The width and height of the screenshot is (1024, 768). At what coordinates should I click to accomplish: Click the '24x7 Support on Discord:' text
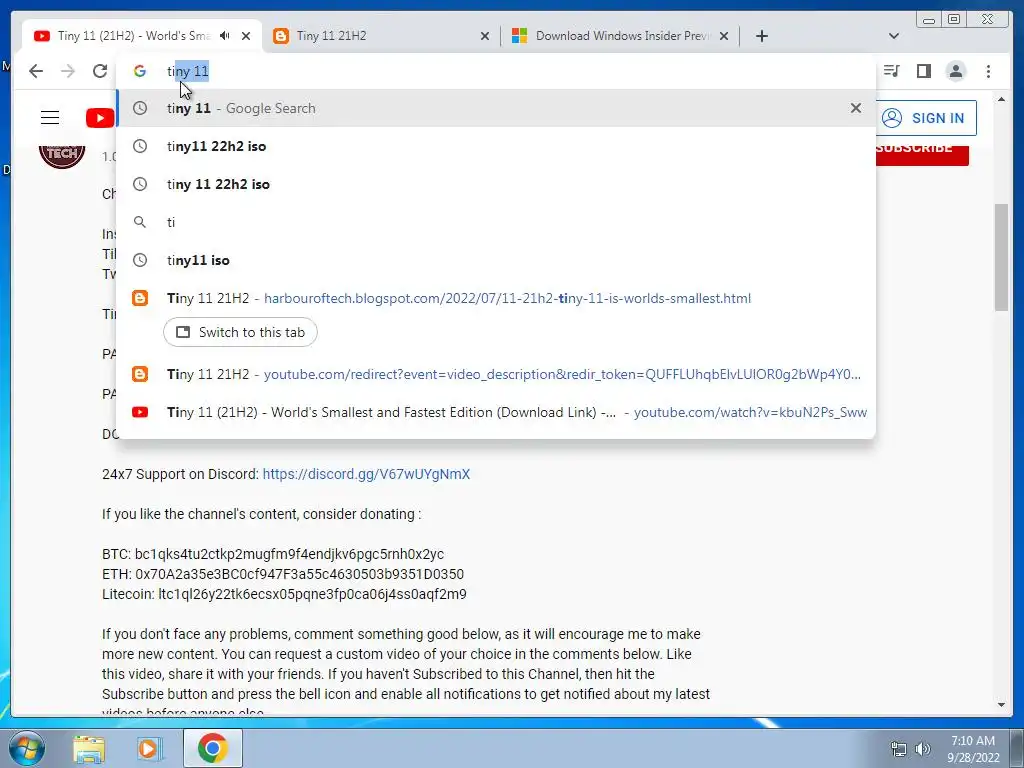(x=180, y=474)
